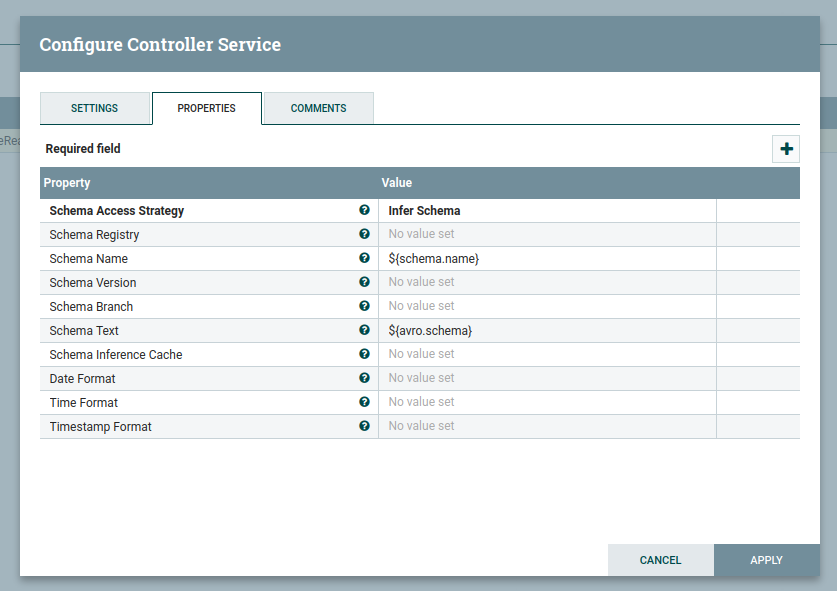Click help icon beside Schema Access Strategy

[364, 211]
